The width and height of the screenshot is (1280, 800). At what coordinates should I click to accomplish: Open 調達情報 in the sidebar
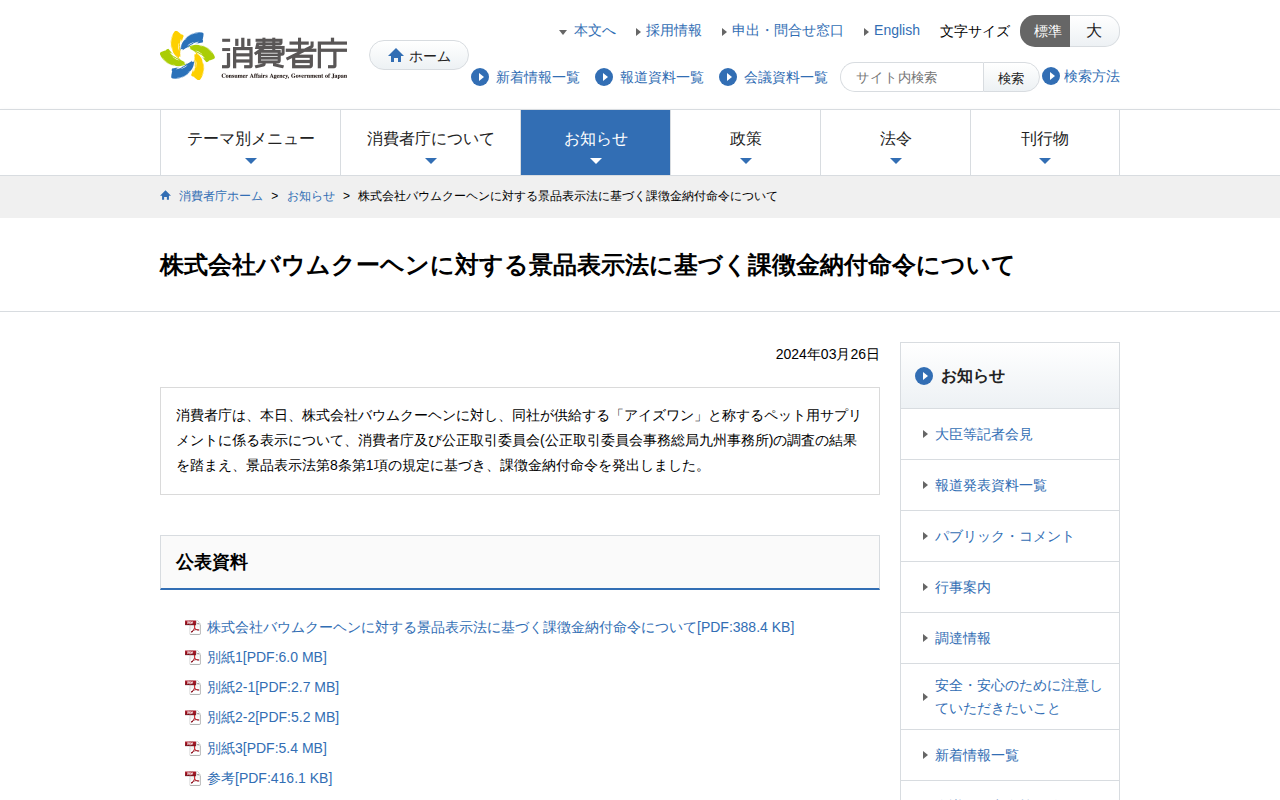pyautogui.click(x=1010, y=638)
